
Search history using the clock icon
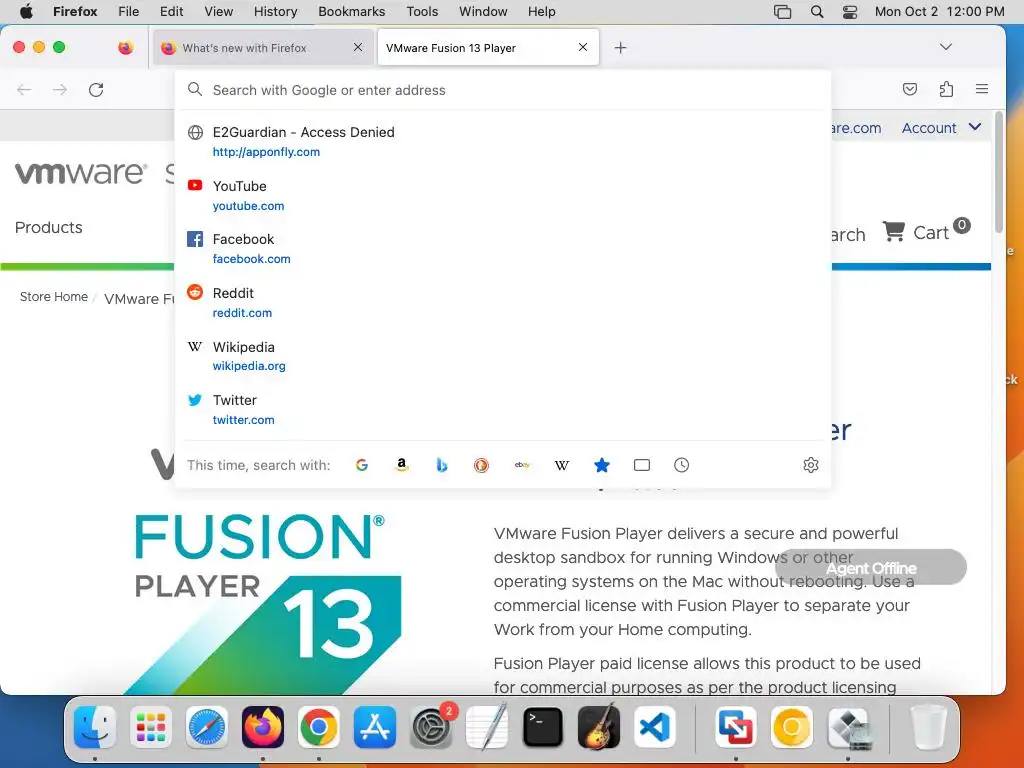point(681,465)
